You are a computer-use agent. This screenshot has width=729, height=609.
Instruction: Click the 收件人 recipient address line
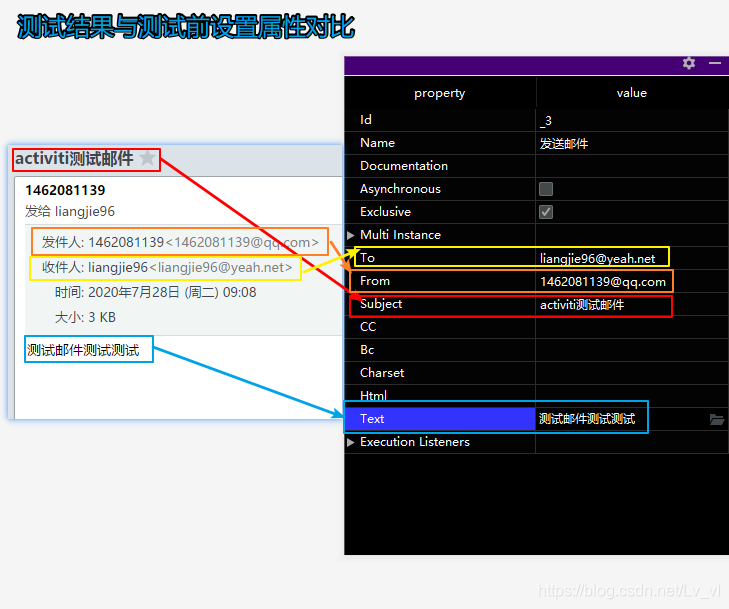(167, 267)
